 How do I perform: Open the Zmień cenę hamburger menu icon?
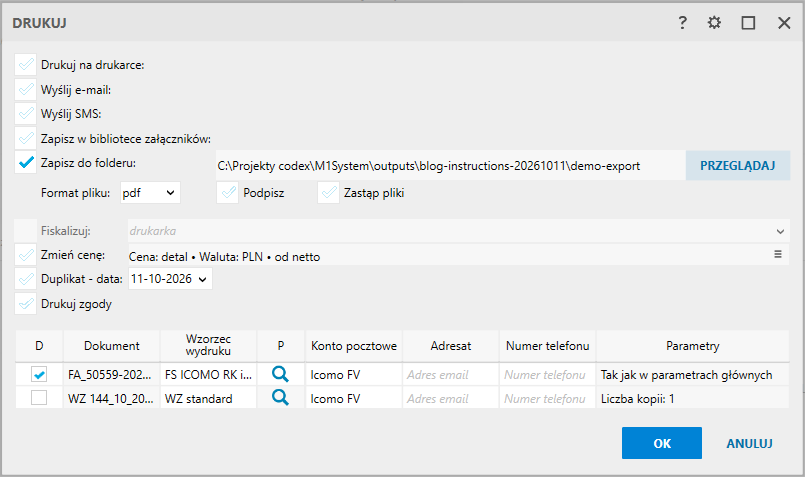click(778, 254)
